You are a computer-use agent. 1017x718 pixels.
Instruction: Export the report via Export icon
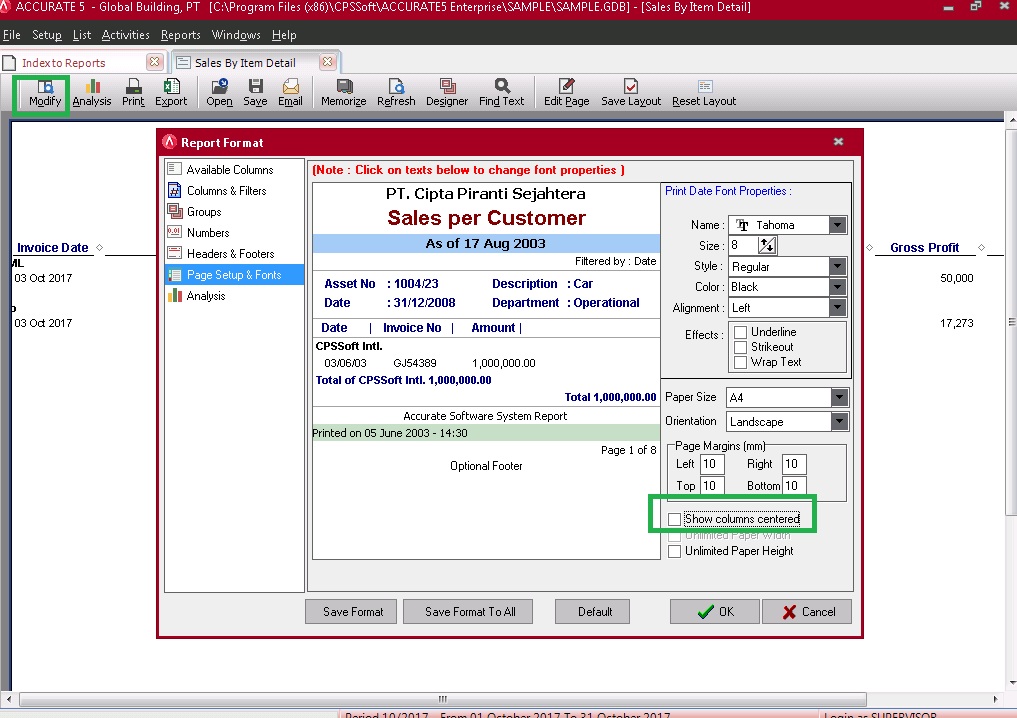point(171,93)
